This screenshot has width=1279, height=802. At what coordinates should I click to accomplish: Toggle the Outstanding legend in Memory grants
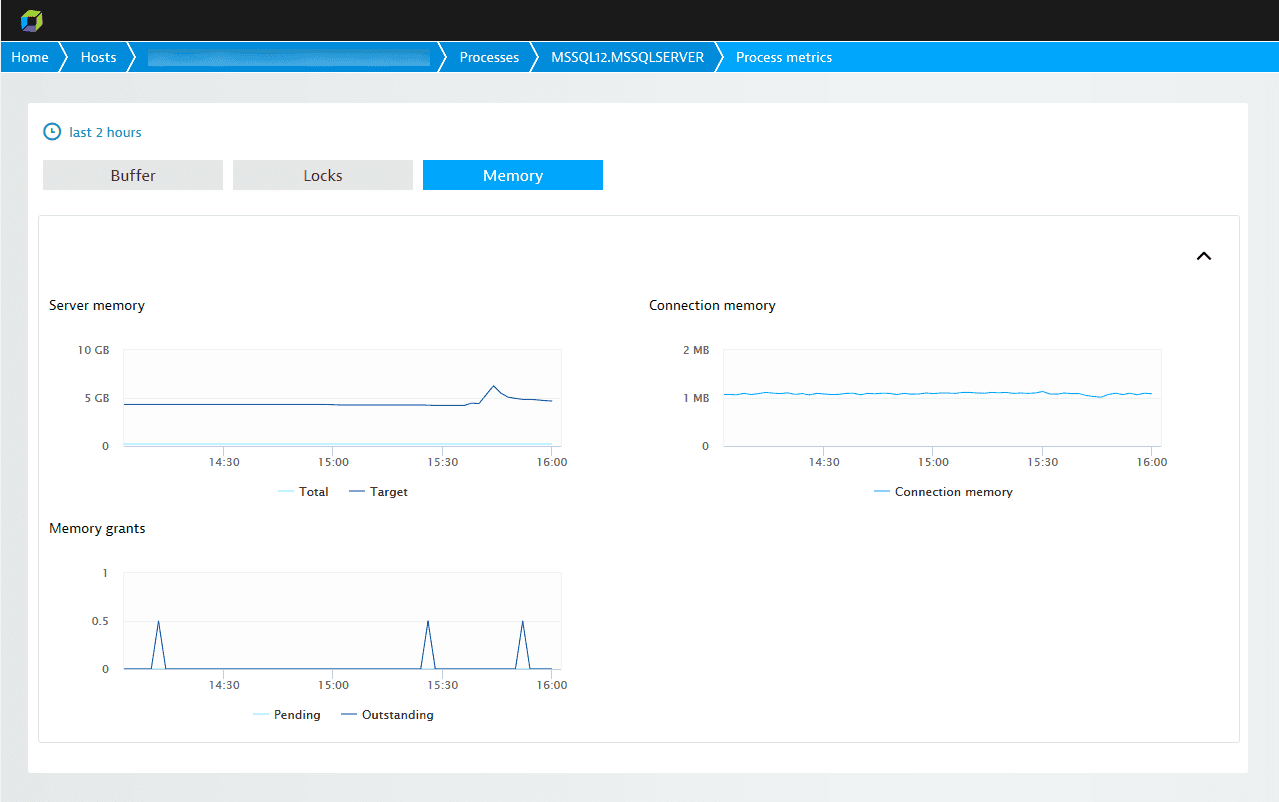click(x=387, y=715)
